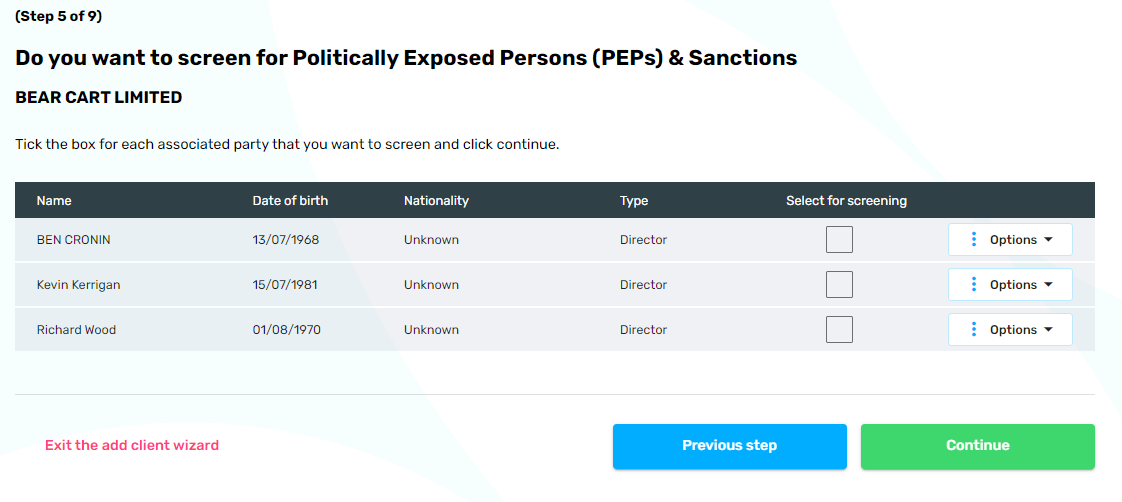This screenshot has width=1122, height=502.
Task: Open the Options dropdown arrow for Kevin Kerrigan
Action: 1048,285
